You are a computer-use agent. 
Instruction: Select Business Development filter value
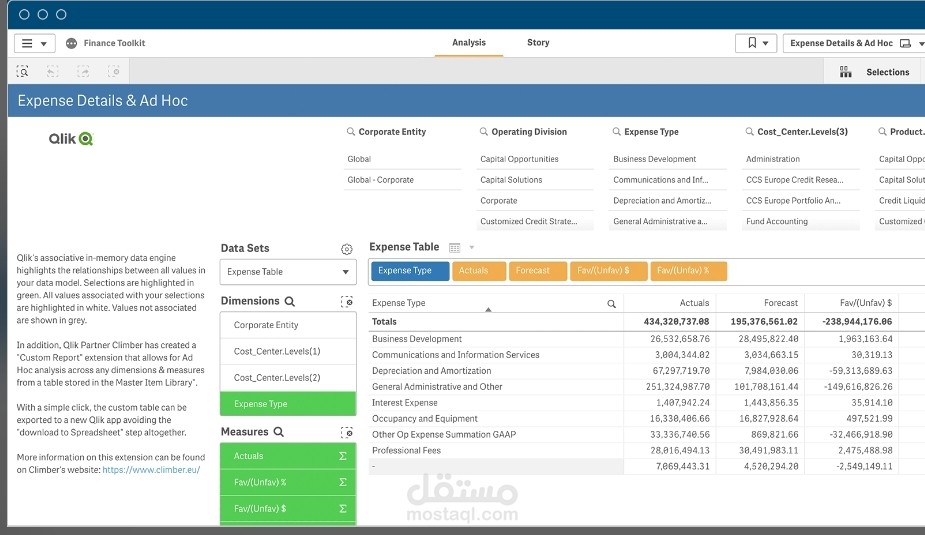[668, 159]
